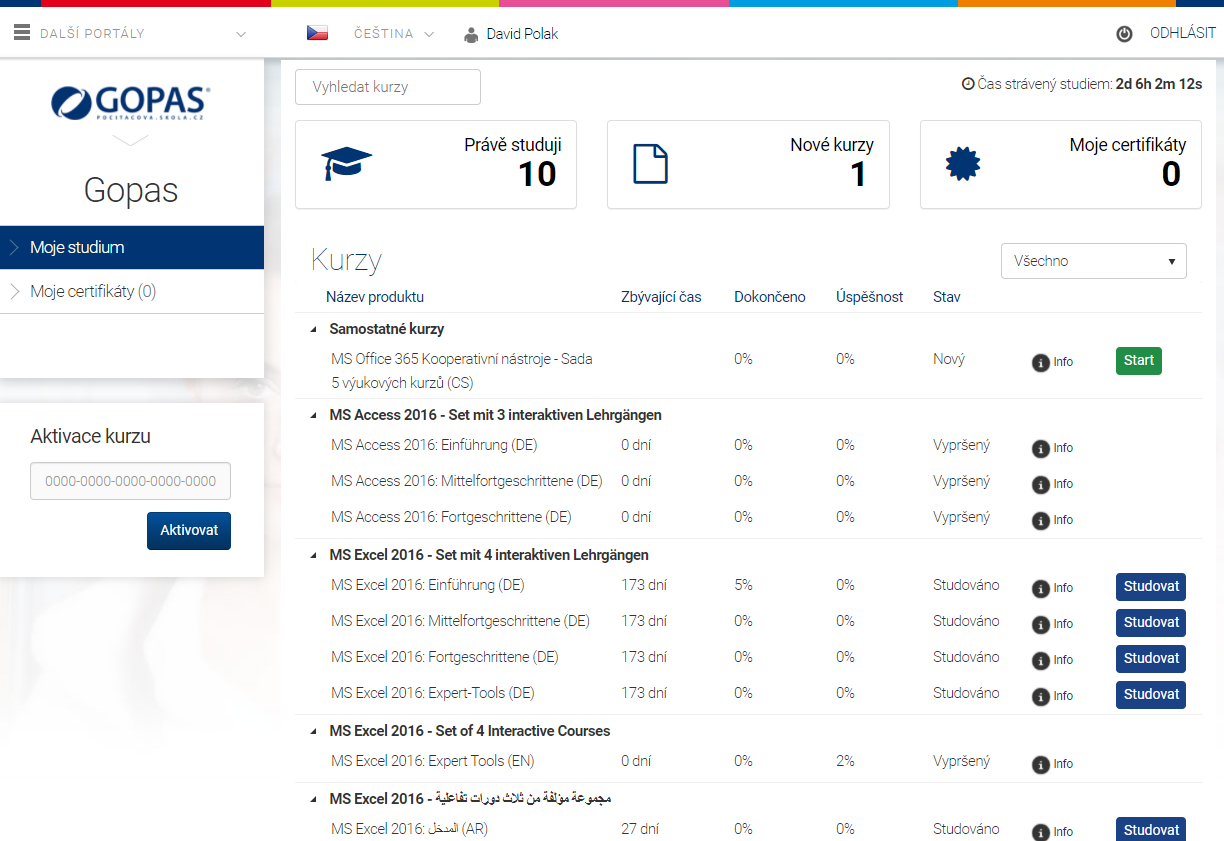Open the Všechno course filter dropdown
This screenshot has width=1224, height=841.
pyautogui.click(x=1094, y=261)
